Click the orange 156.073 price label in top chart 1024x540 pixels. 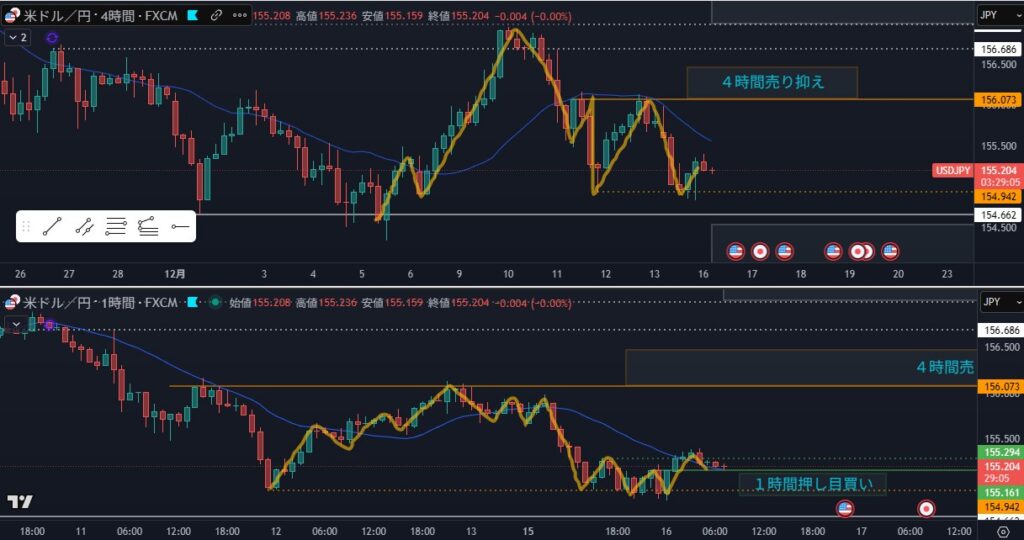(998, 100)
